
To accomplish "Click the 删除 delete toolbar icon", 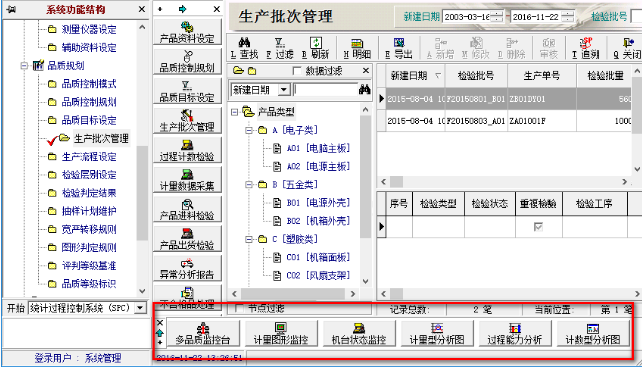I will (512, 48).
